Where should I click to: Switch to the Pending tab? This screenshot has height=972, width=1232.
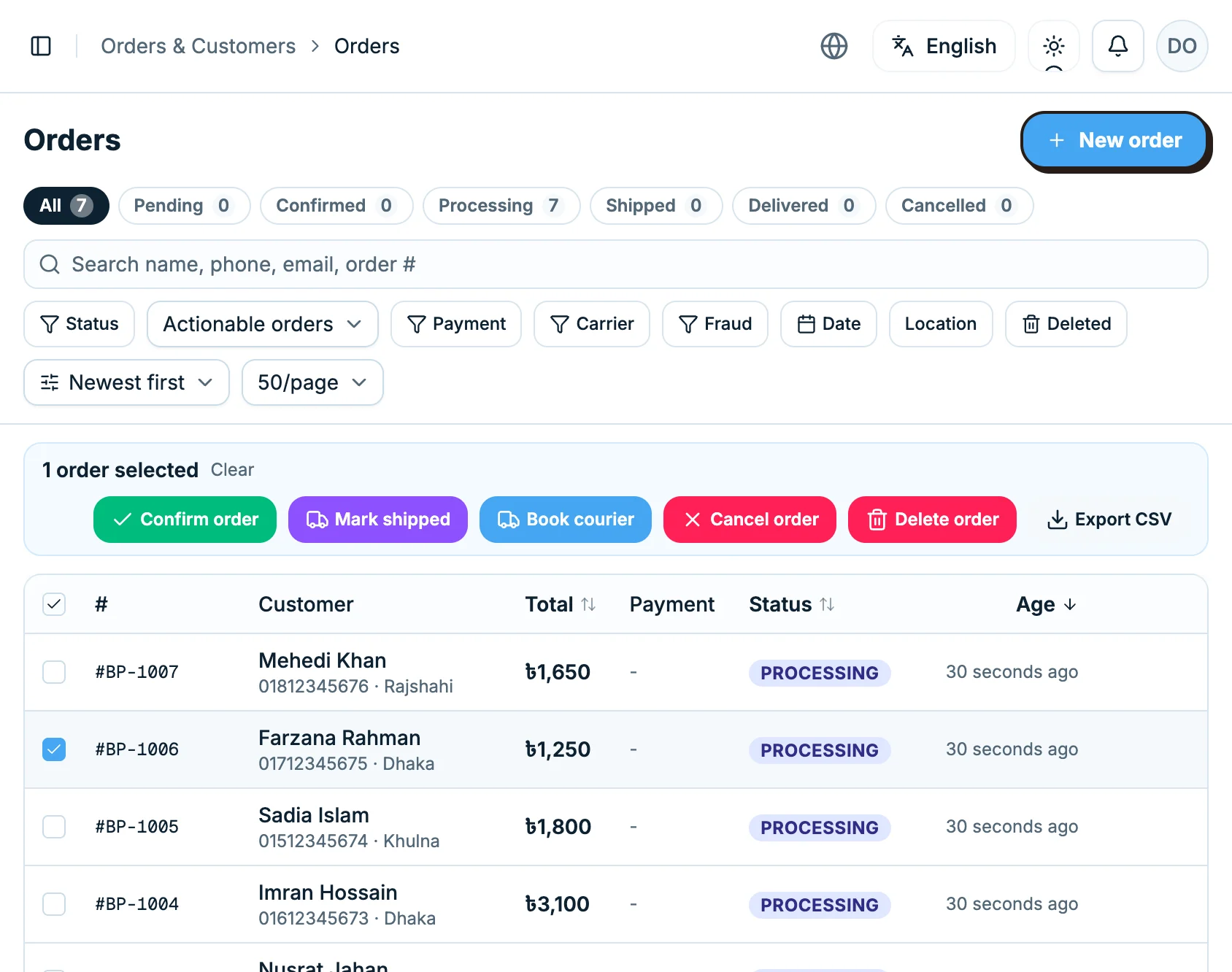coord(185,206)
